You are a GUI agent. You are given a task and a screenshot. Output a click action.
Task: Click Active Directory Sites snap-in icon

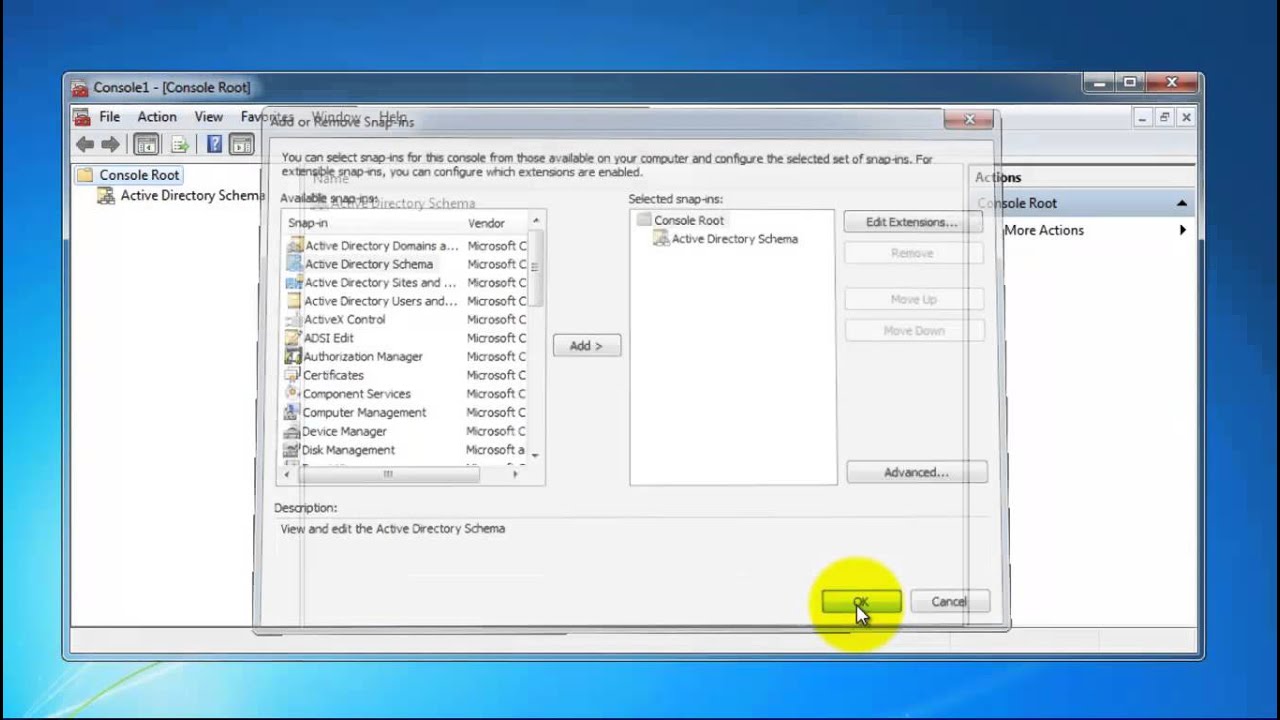click(x=294, y=283)
